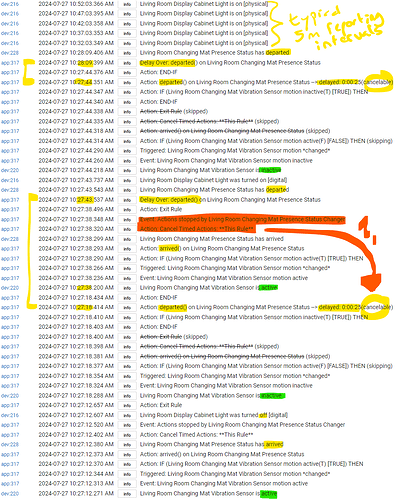Select timestamp 2024-07-27 10:27:18.403 AM
407x500 pixels.
coord(76,327)
